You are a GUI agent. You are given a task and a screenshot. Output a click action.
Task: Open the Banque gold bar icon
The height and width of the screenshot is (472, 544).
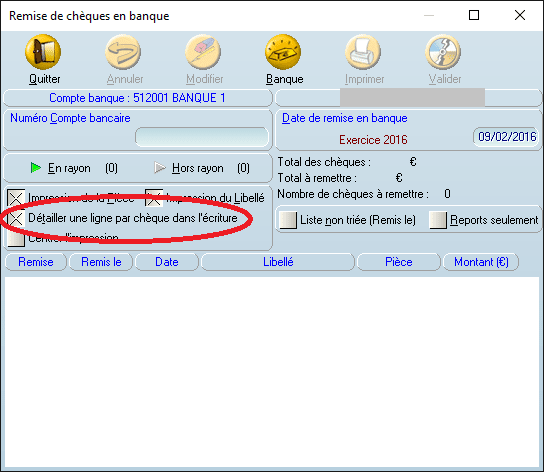click(x=283, y=52)
